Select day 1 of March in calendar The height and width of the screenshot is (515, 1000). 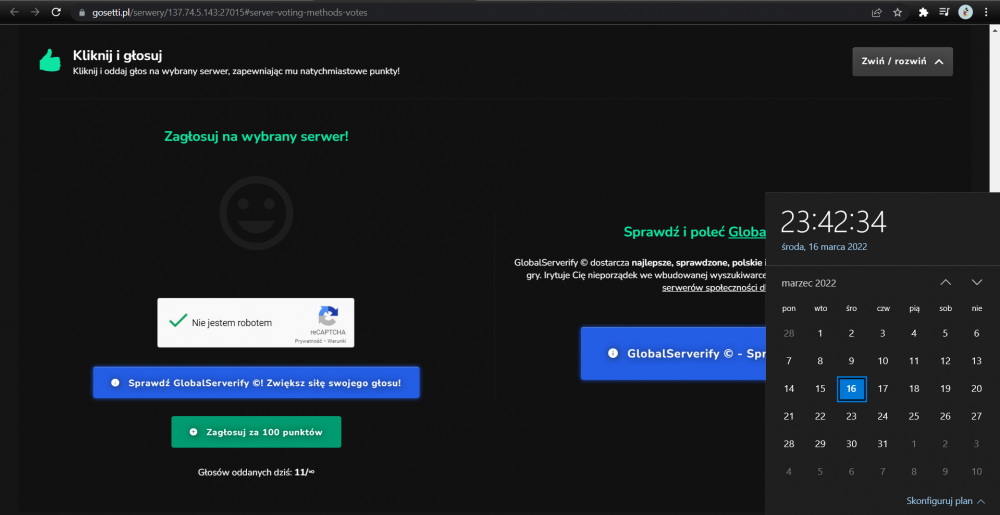click(820, 333)
